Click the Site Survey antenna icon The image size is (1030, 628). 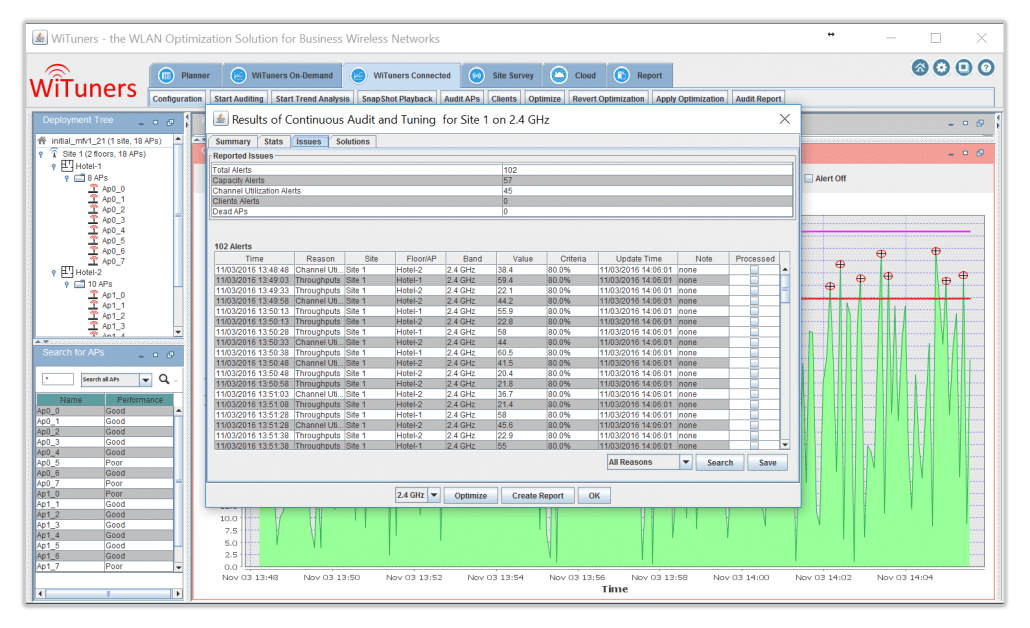coord(476,75)
